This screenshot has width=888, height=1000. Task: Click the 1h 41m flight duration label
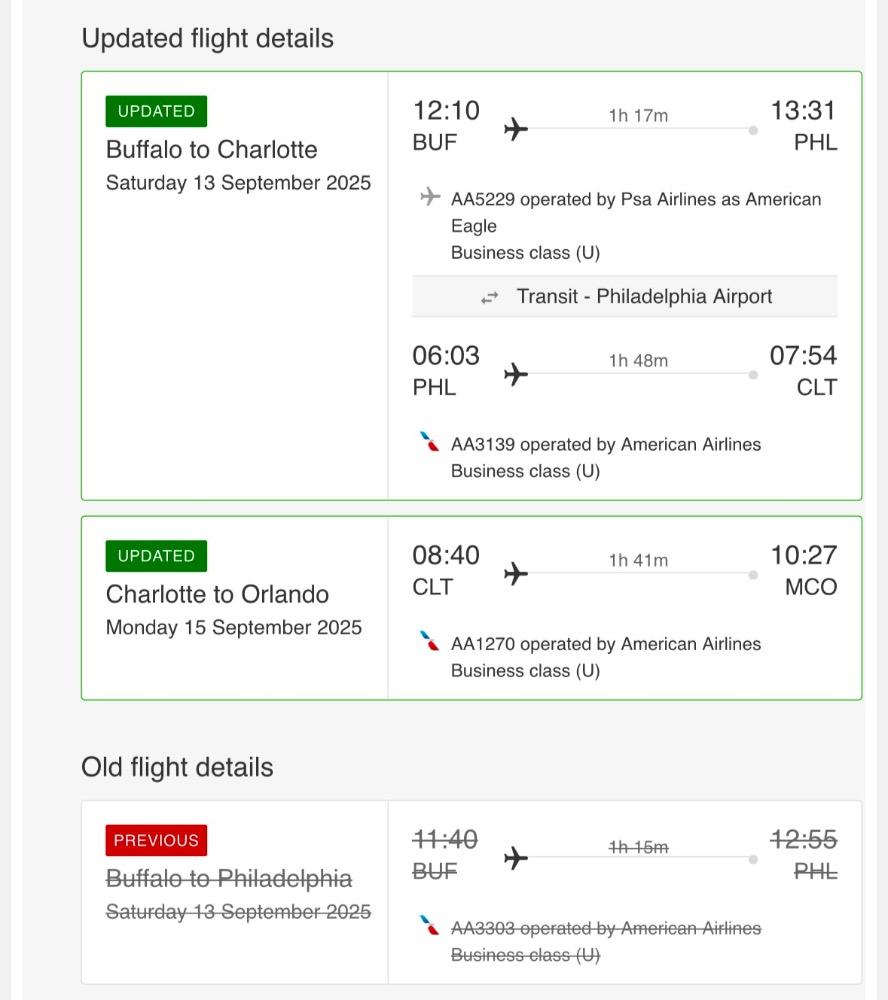[639, 560]
